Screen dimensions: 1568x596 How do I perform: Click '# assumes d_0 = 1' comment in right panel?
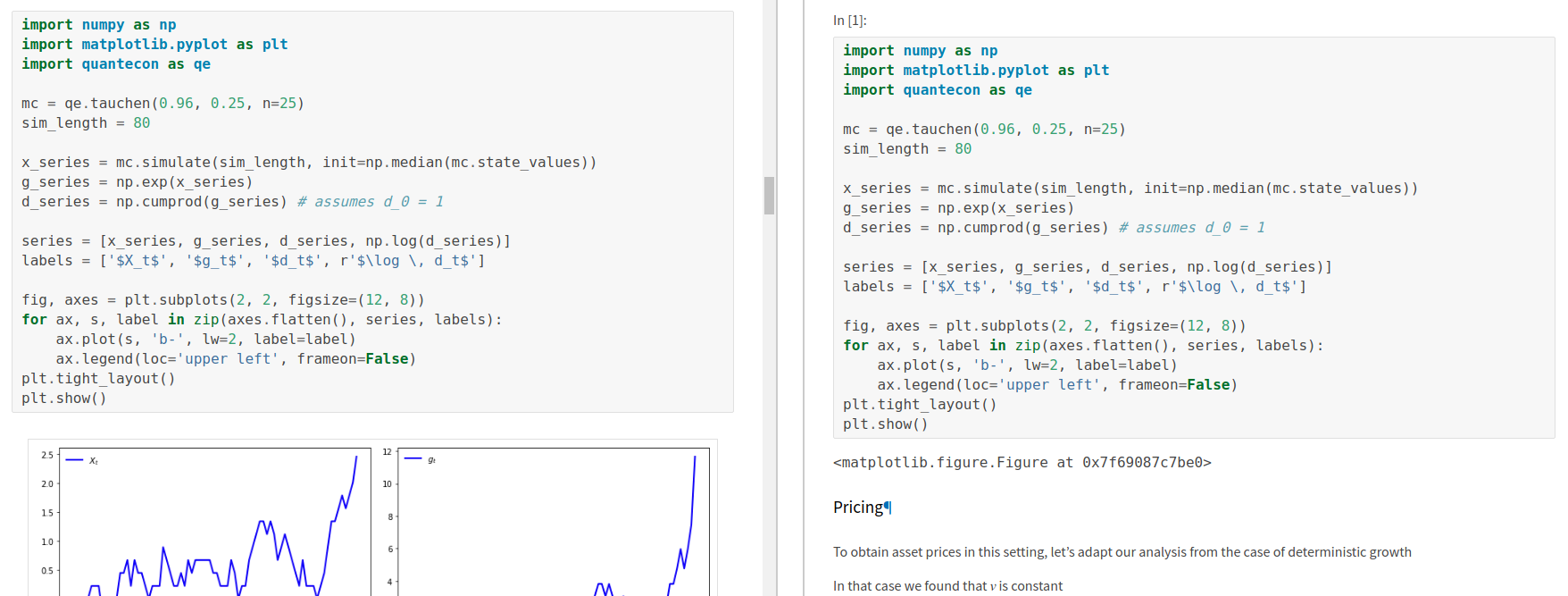[x=1192, y=228]
